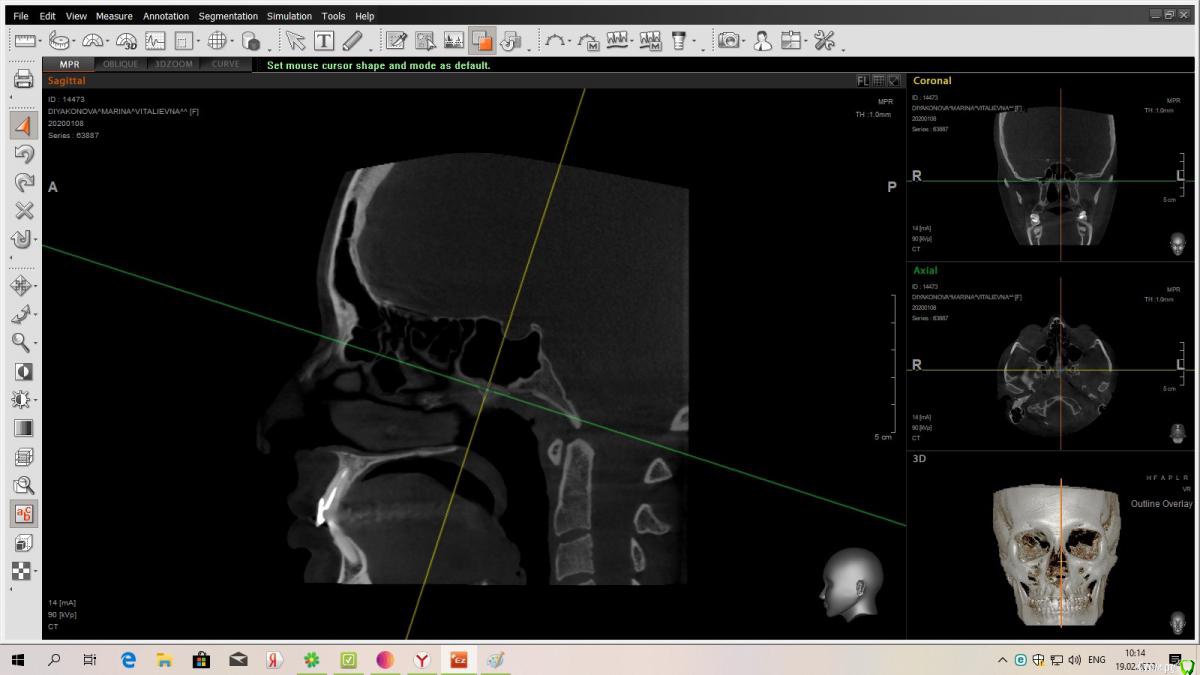Click the angle protractor measurement tool
This screenshot has height=675, width=1200.
pos(93,41)
